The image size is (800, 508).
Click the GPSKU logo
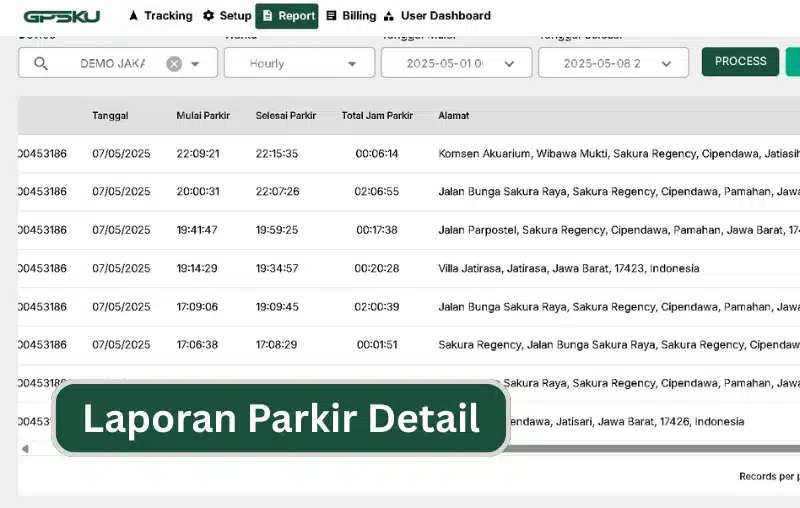pos(62,16)
